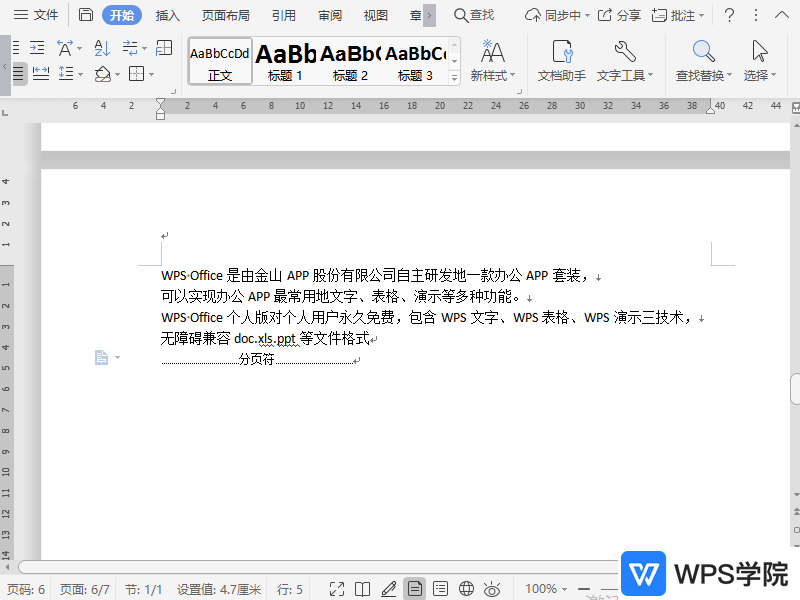This screenshot has width=800, height=600.
Task: Apply the 标题 1 heading style
Action: tap(285, 61)
